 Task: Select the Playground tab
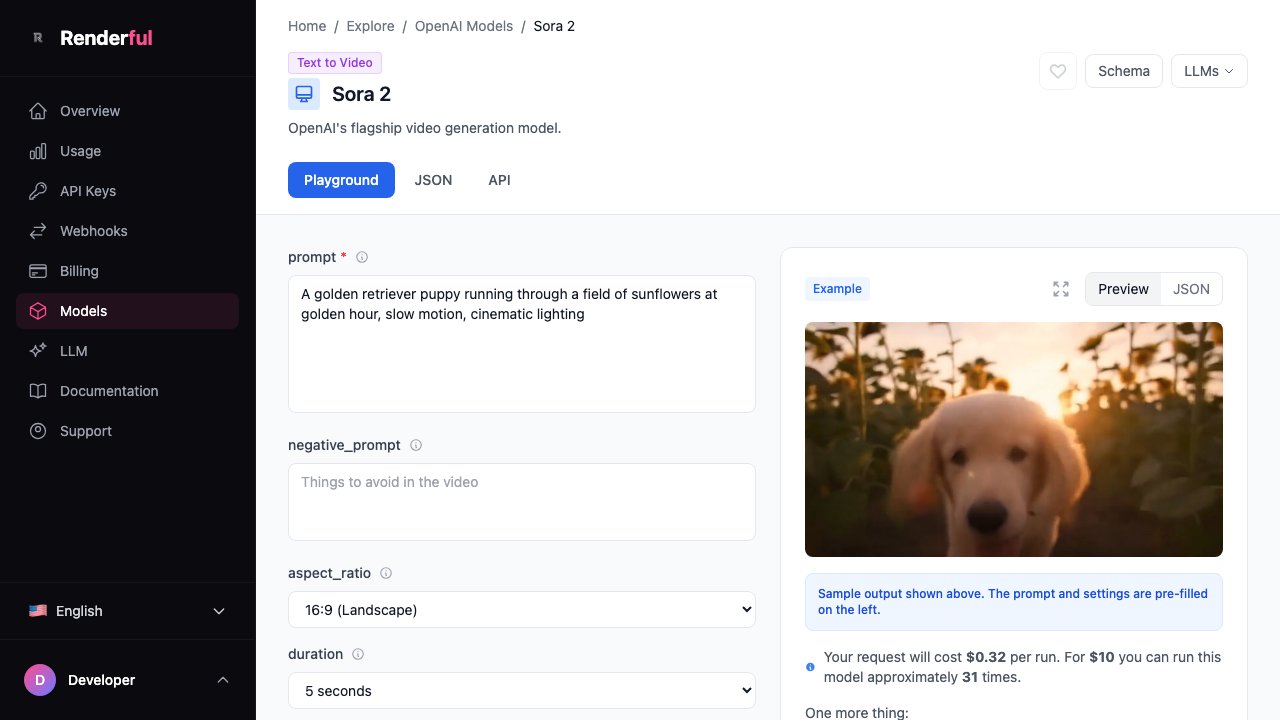(x=341, y=180)
